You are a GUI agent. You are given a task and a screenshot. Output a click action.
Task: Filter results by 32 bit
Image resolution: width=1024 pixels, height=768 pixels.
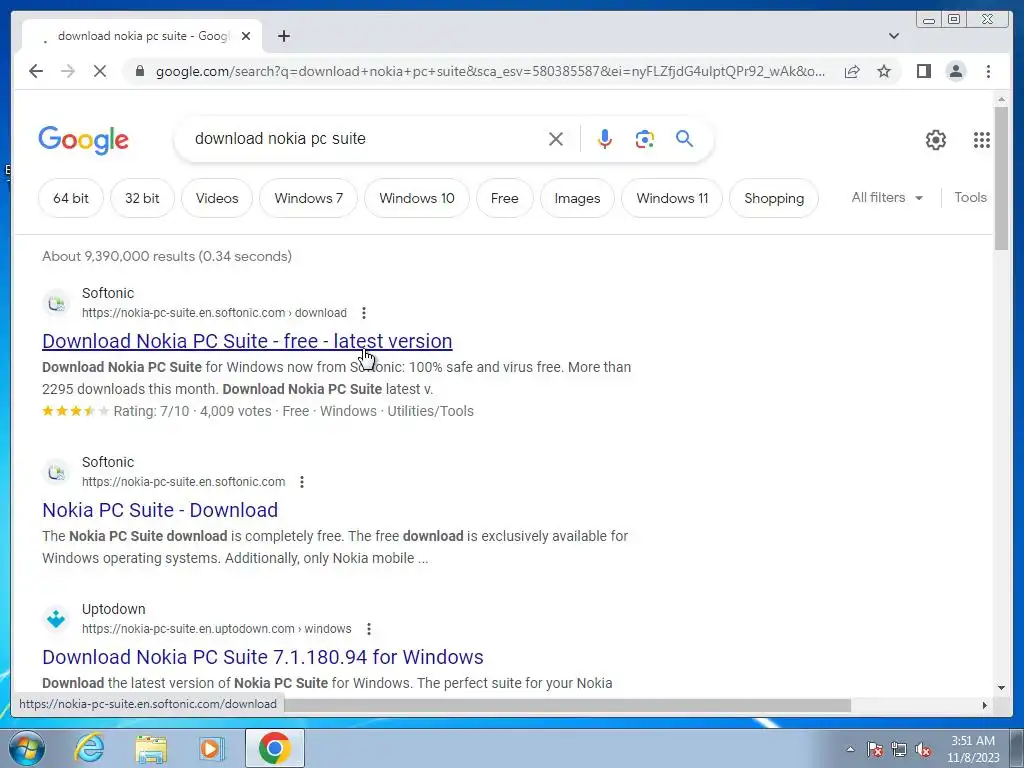(x=142, y=198)
